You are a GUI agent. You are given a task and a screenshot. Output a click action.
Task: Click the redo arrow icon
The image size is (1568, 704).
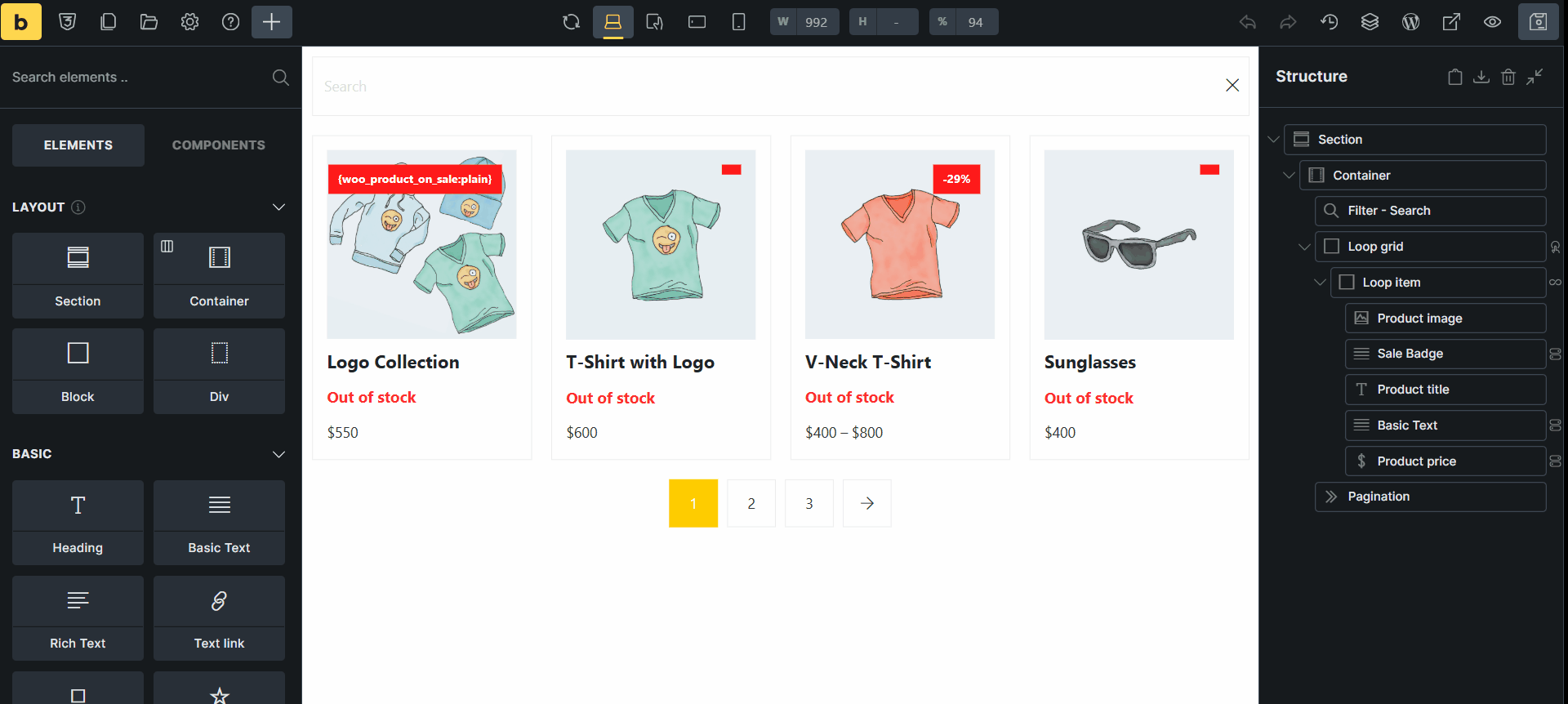1289,22
